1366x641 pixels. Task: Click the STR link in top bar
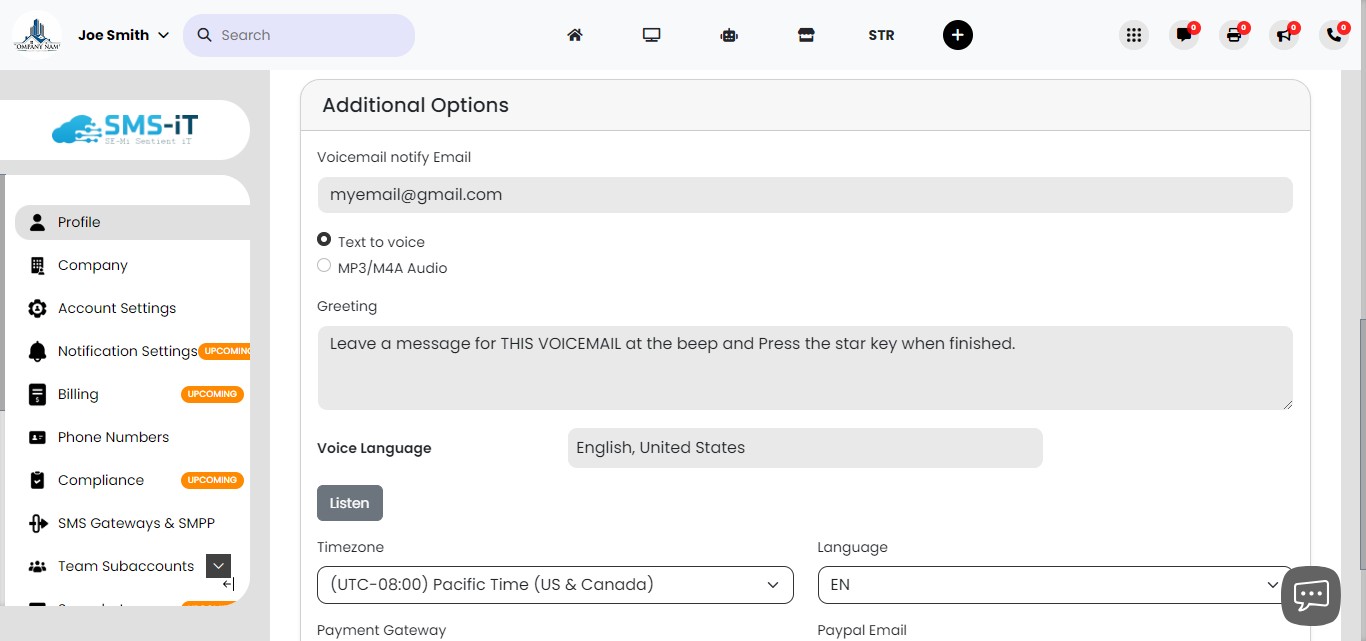881,35
